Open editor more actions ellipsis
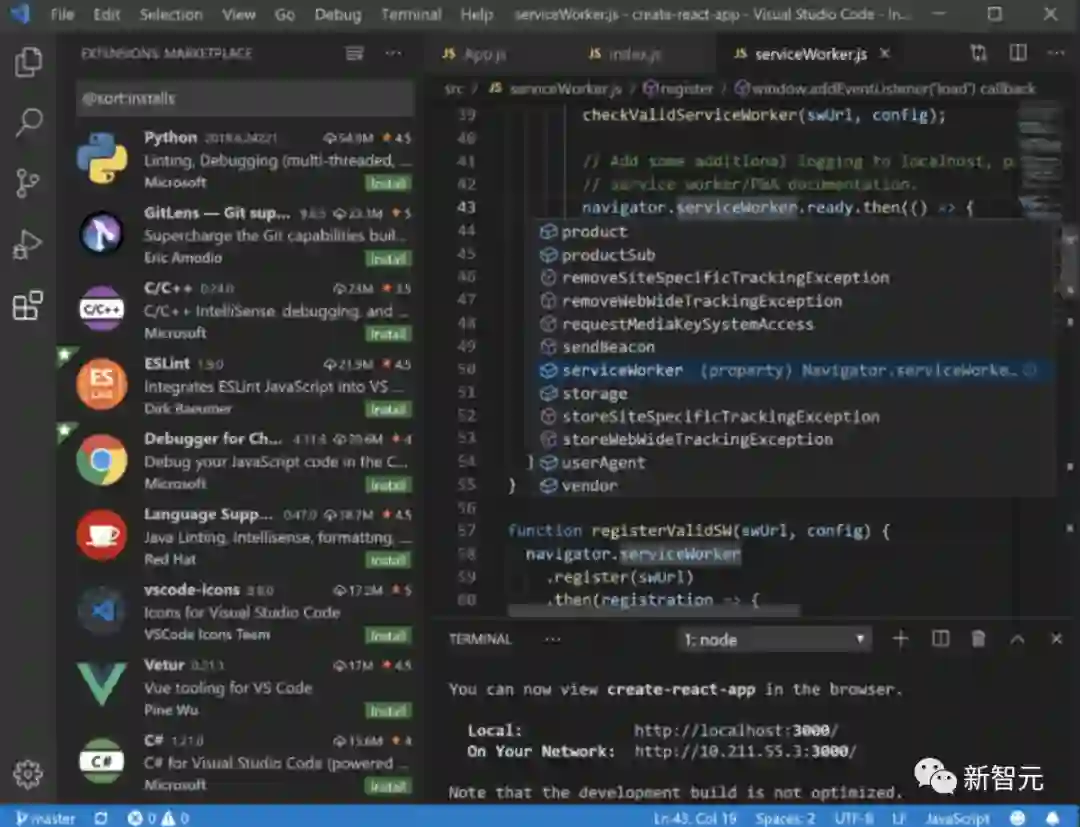The width and height of the screenshot is (1080, 827). click(x=1056, y=53)
